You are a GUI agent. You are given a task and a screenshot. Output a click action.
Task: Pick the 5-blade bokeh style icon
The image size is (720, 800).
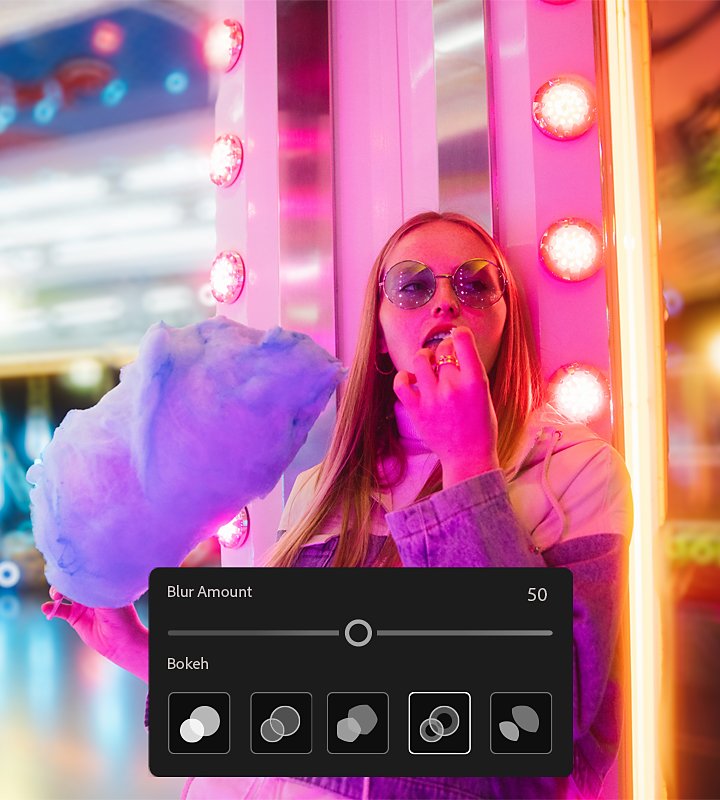[358, 723]
